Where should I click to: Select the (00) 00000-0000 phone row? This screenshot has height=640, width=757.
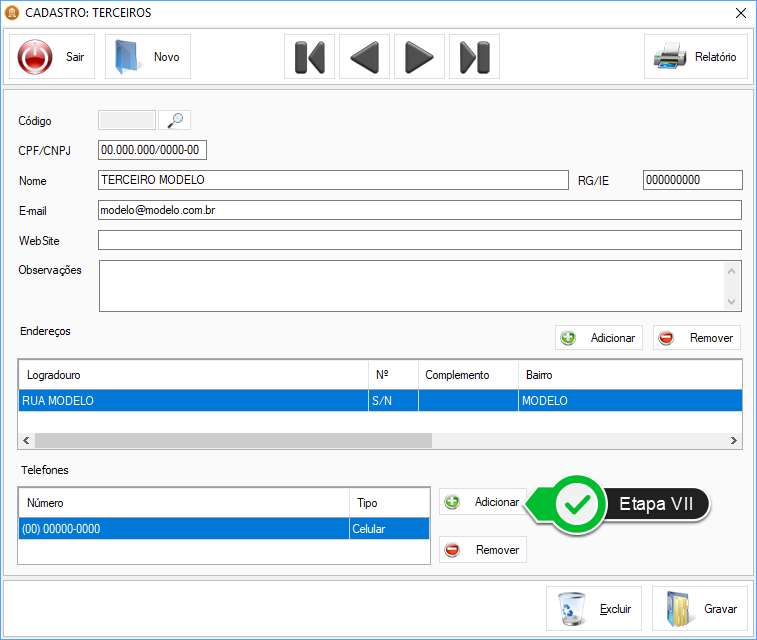tap(224, 529)
